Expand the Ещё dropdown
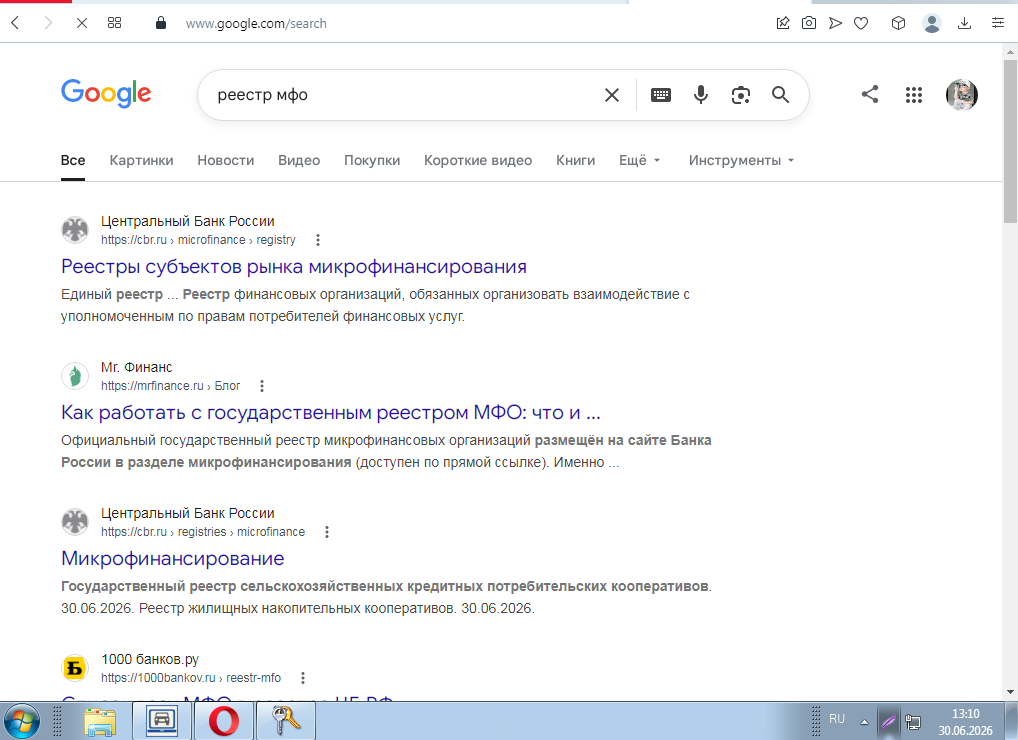The width and height of the screenshot is (1018, 740). [639, 160]
